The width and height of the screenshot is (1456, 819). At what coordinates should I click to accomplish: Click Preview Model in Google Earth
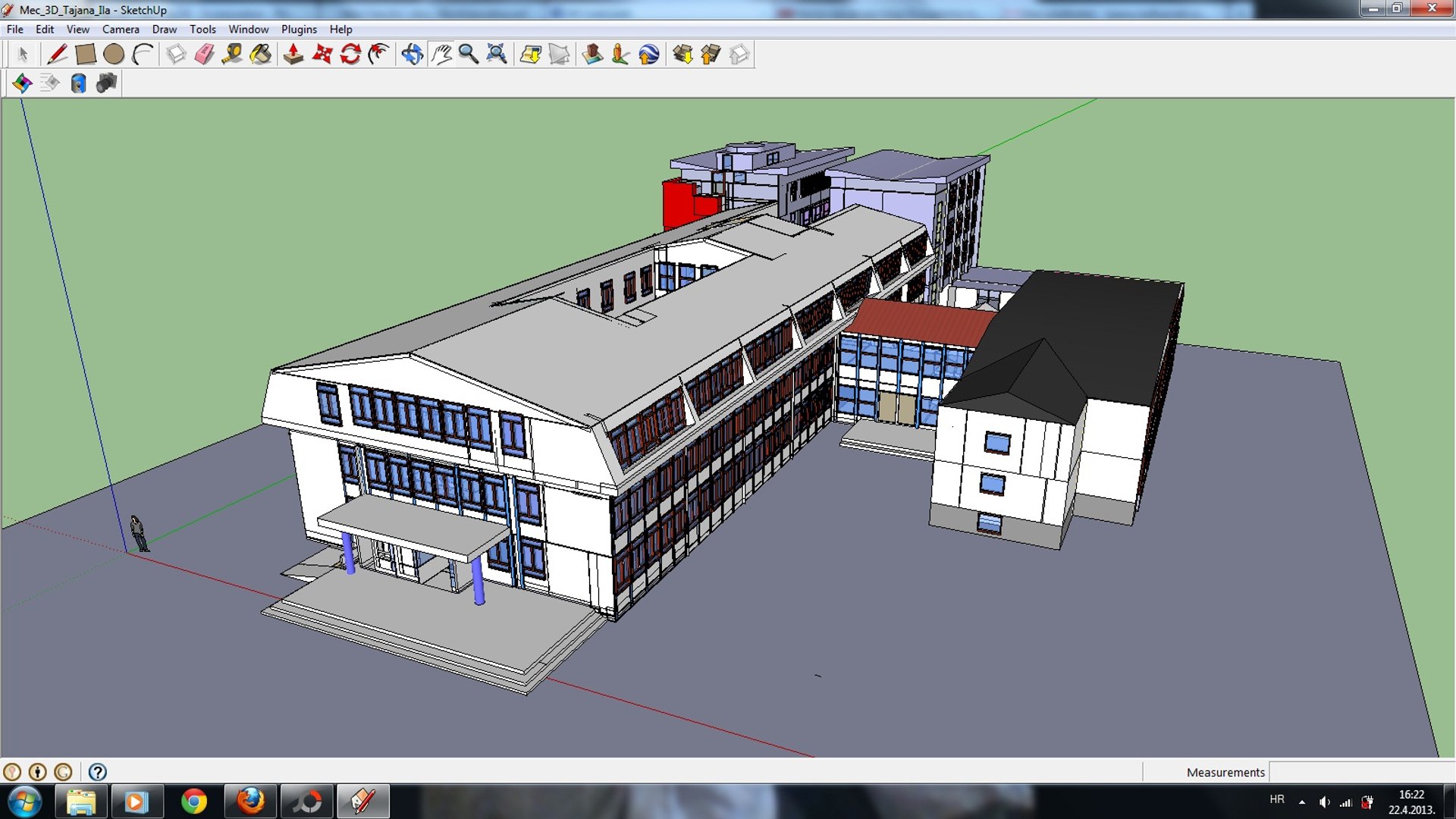649,55
